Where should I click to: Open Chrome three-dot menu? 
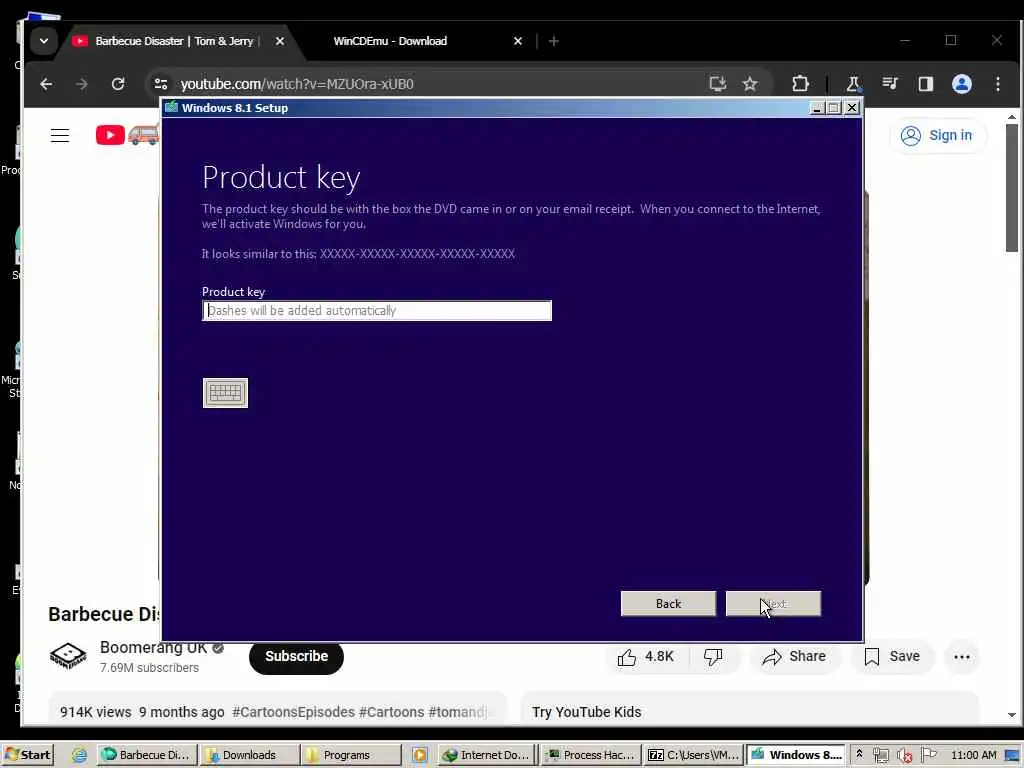[x=997, y=84]
